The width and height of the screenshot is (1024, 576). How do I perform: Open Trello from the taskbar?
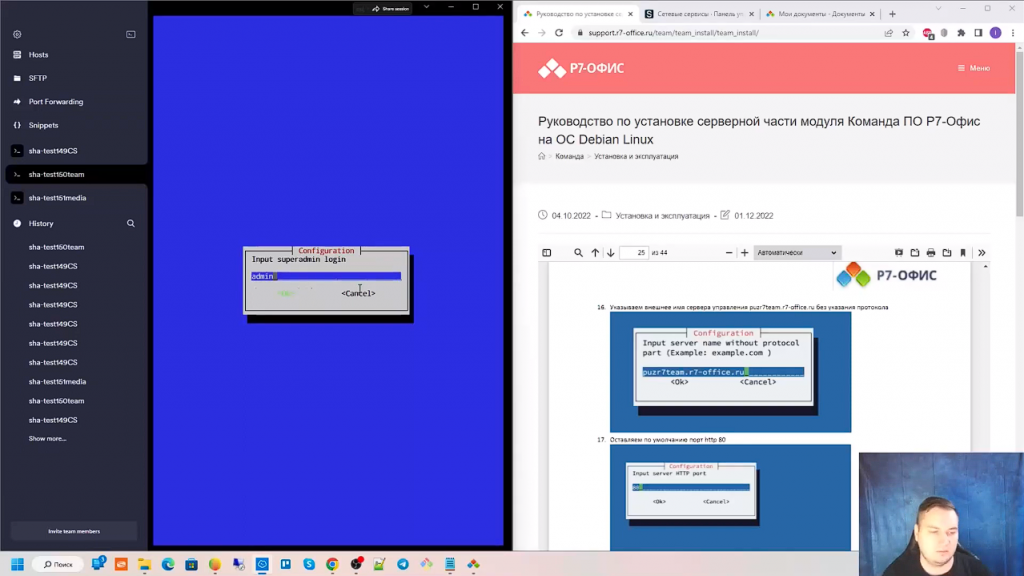[285, 564]
